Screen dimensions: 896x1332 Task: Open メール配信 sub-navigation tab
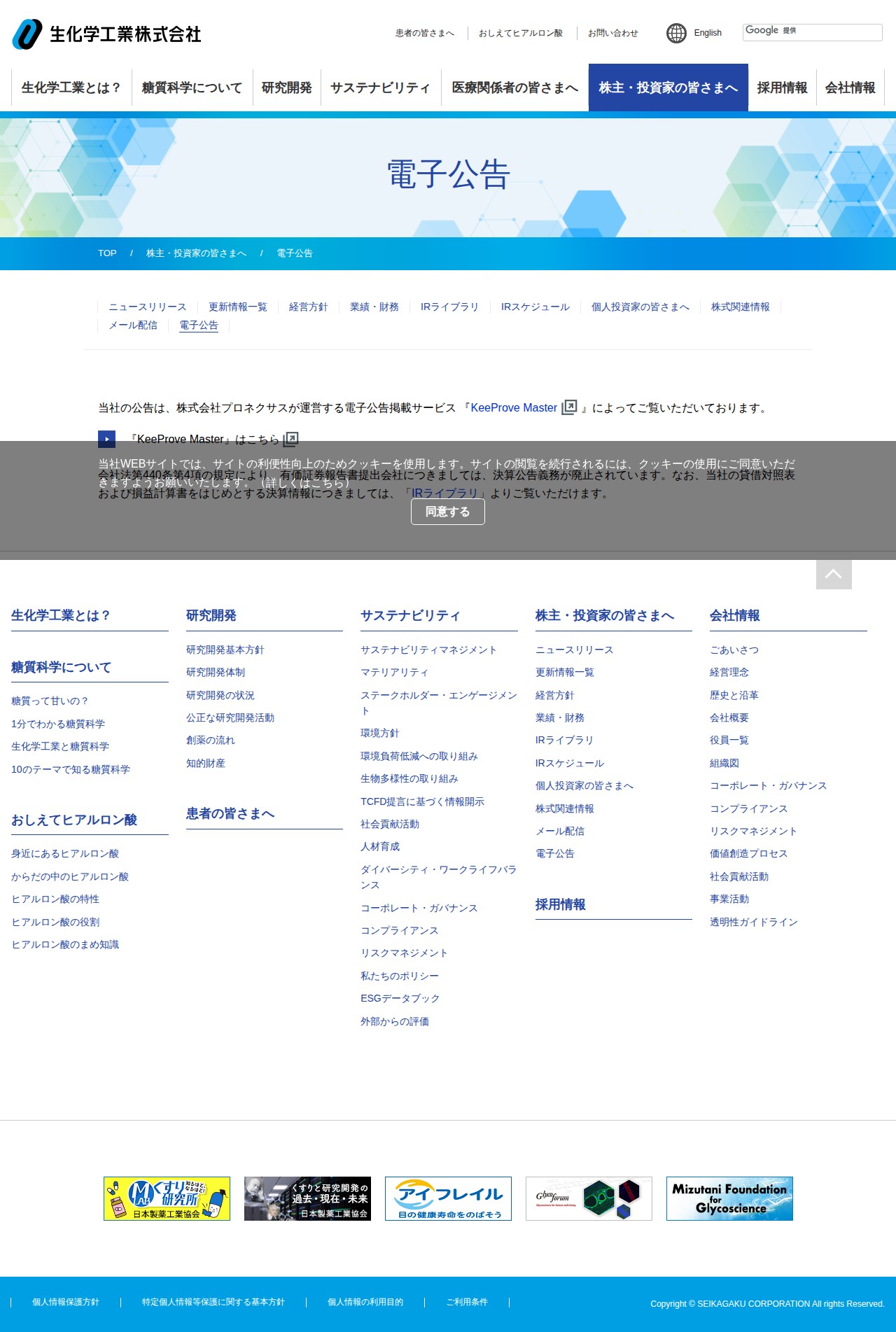pos(133,325)
